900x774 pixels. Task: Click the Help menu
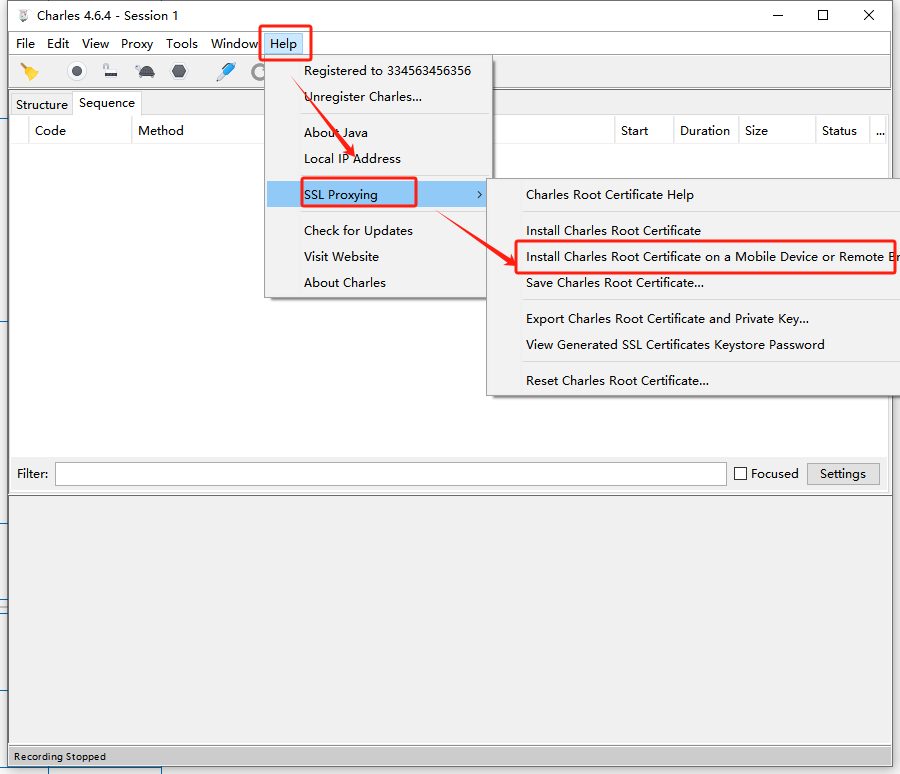[x=284, y=44]
